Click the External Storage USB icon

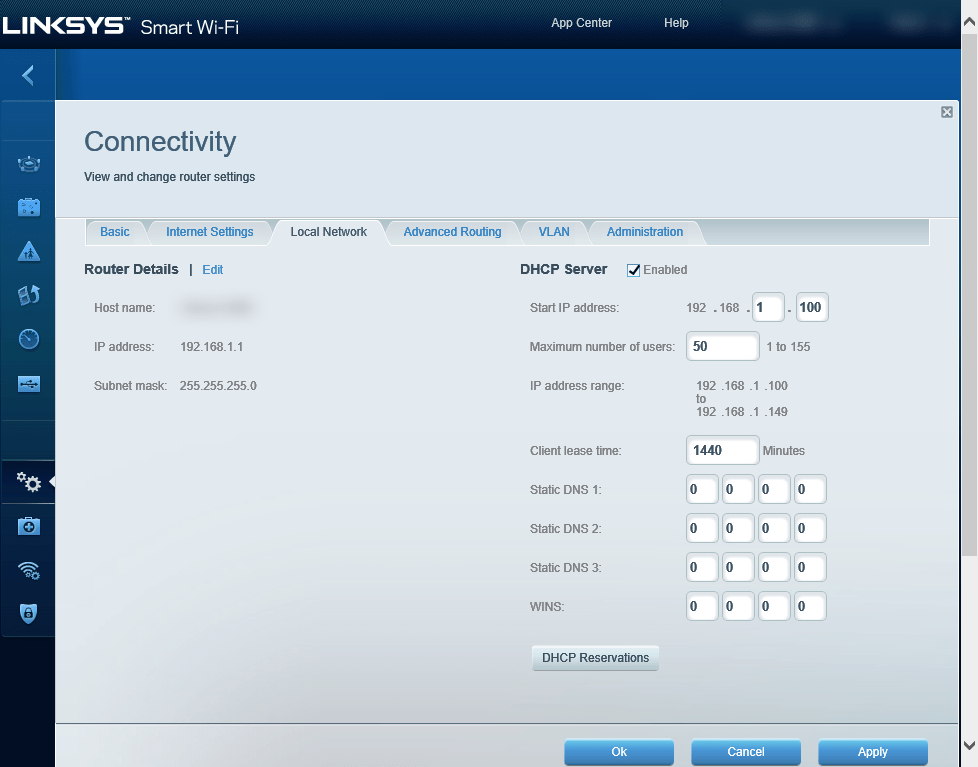click(28, 383)
